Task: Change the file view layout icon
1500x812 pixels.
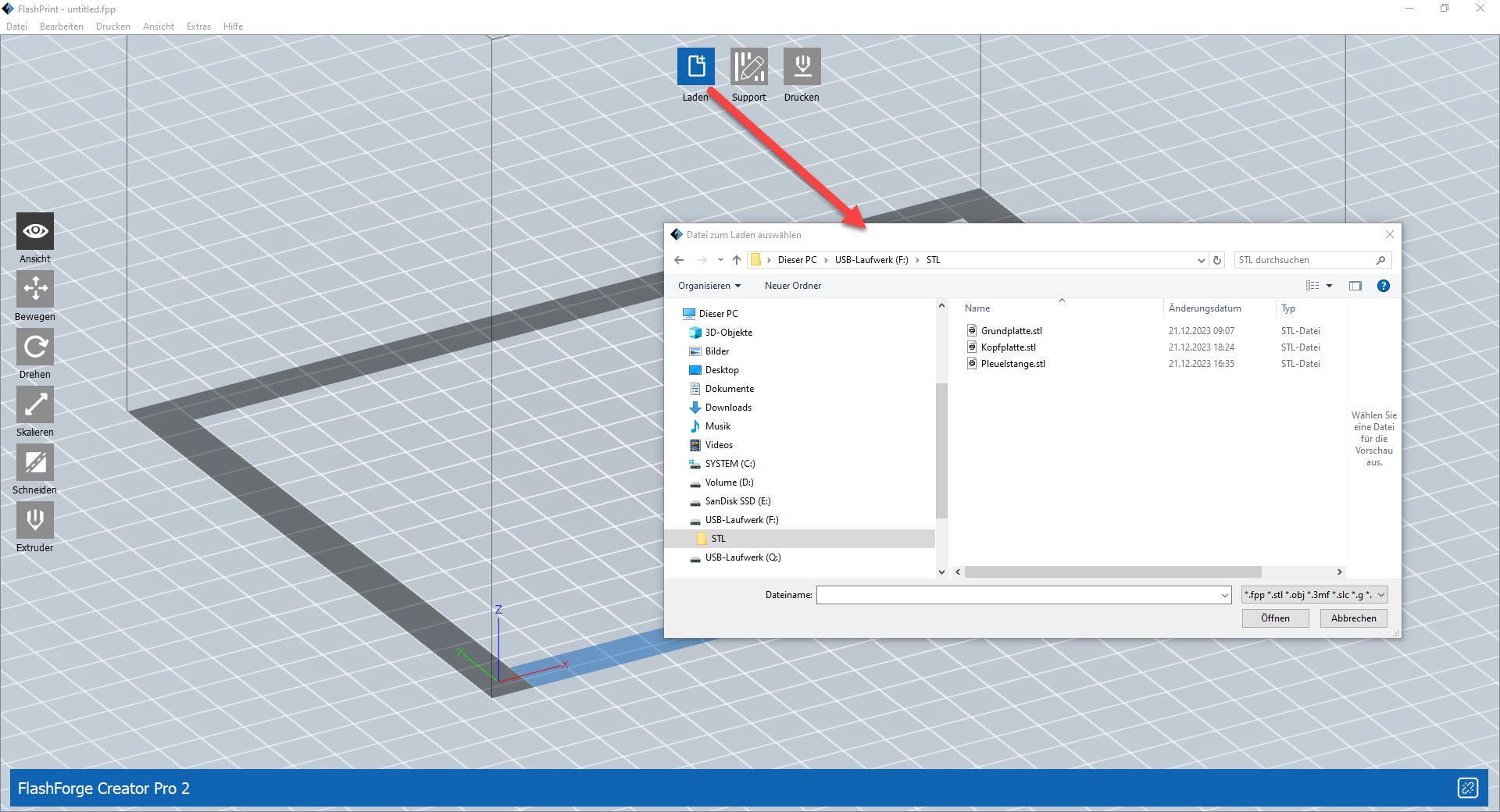Action: pyautogui.click(x=1312, y=286)
